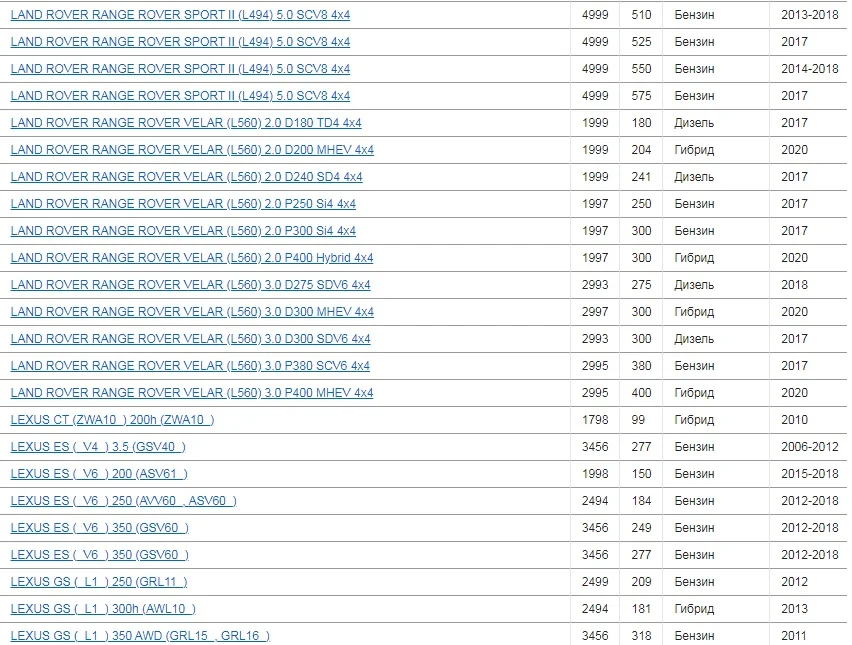Open the Lexus ES (_V4_) 3.5 GSV40 link
Image resolution: width=852 pixels, height=645 pixels.
tap(98, 447)
